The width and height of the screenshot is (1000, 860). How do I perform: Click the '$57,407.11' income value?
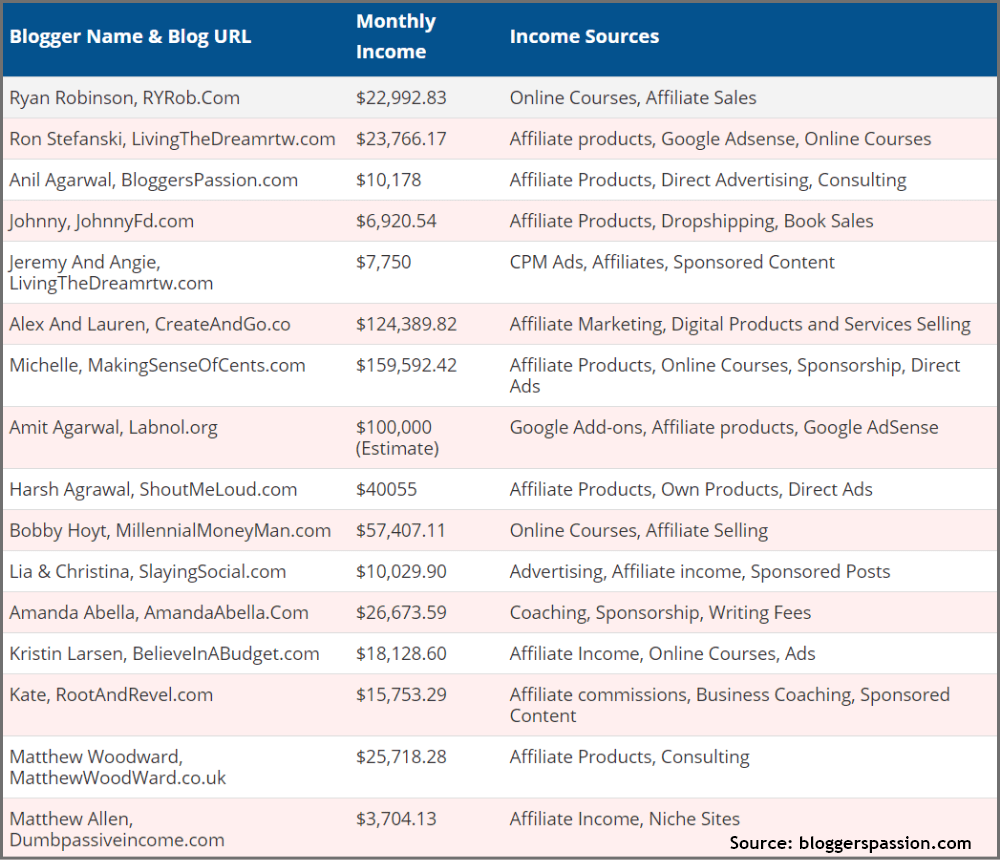point(401,530)
